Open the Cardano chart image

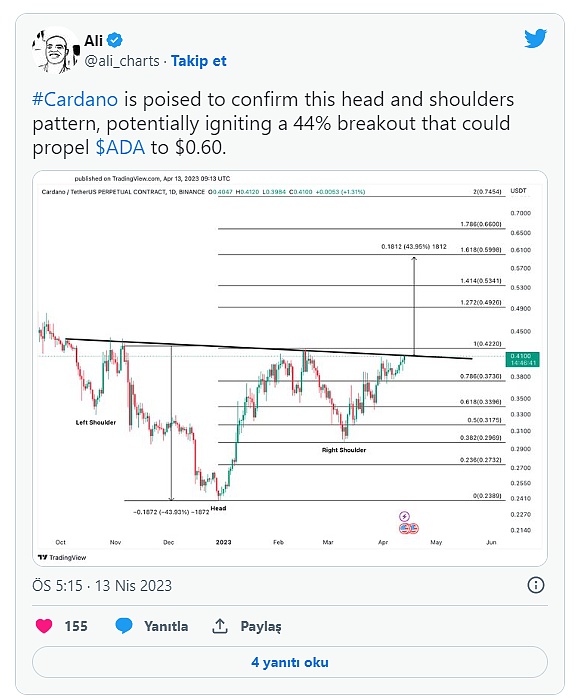290,368
